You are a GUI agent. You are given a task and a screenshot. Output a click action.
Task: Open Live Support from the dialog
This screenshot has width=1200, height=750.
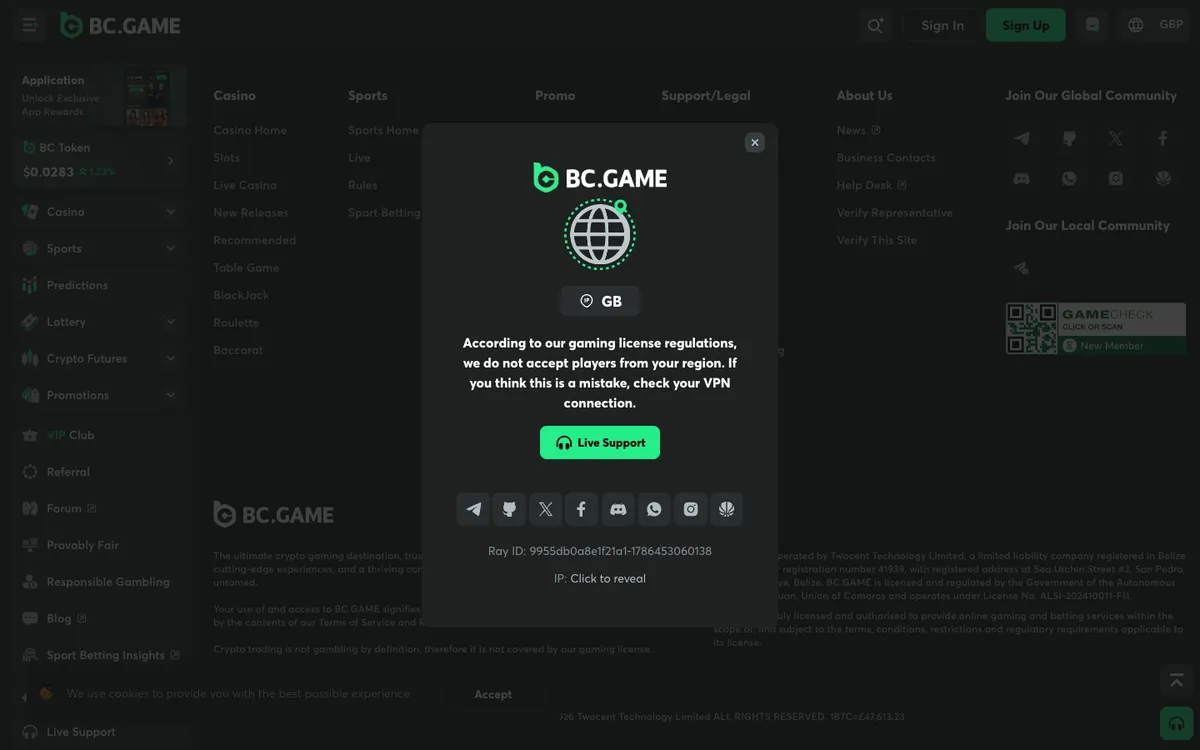(600, 442)
